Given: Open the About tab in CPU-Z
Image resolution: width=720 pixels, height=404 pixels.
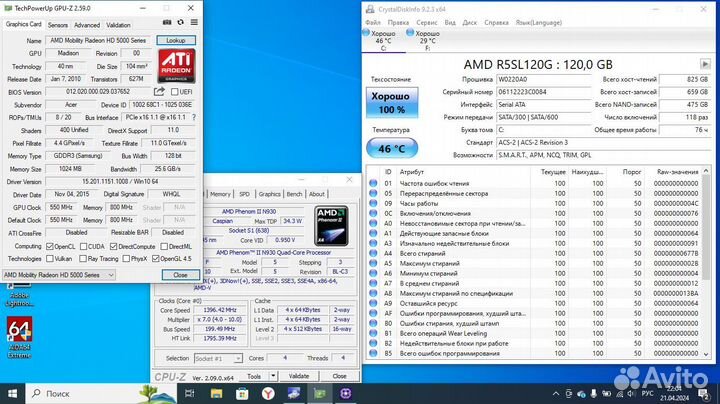Looking at the screenshot, I should click(317, 194).
